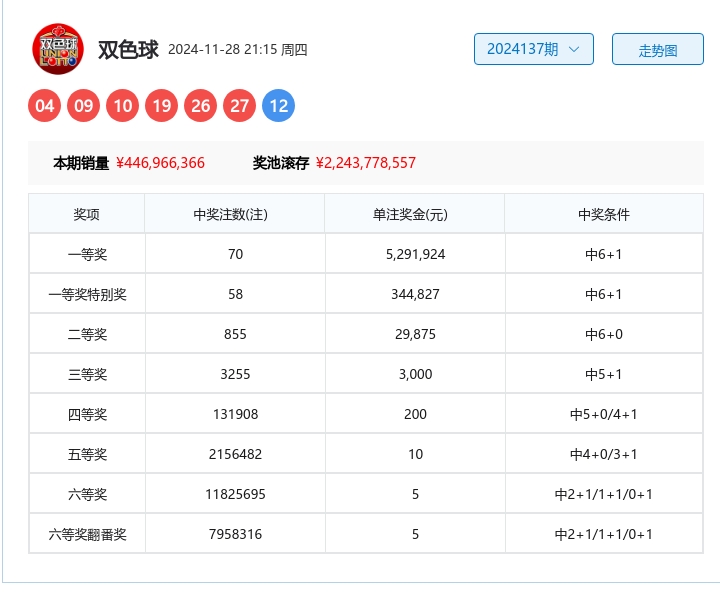Click the 六等奖 row label
720x592 pixels.
pyautogui.click(x=87, y=494)
